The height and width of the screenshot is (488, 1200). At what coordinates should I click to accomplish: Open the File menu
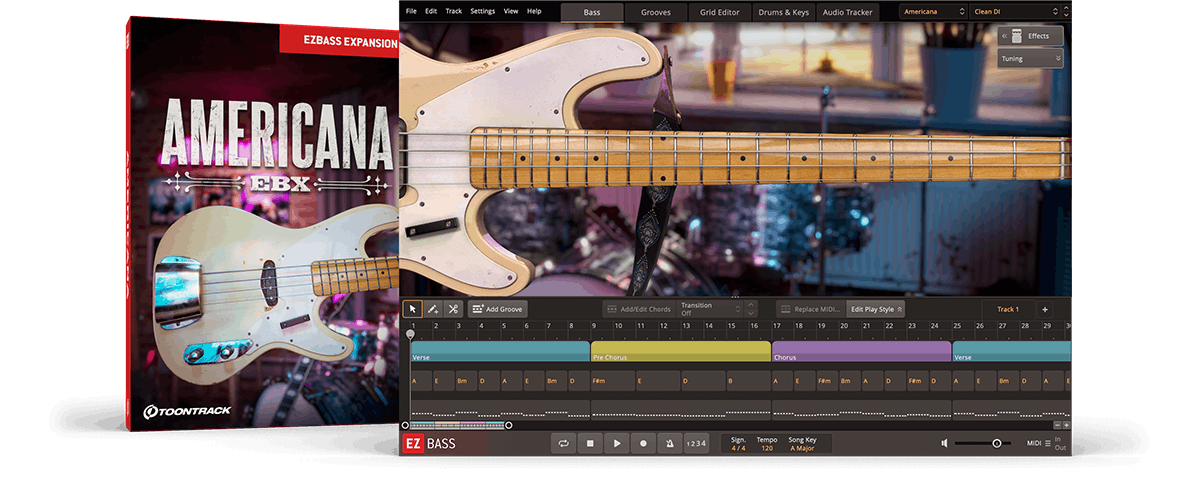coord(411,11)
